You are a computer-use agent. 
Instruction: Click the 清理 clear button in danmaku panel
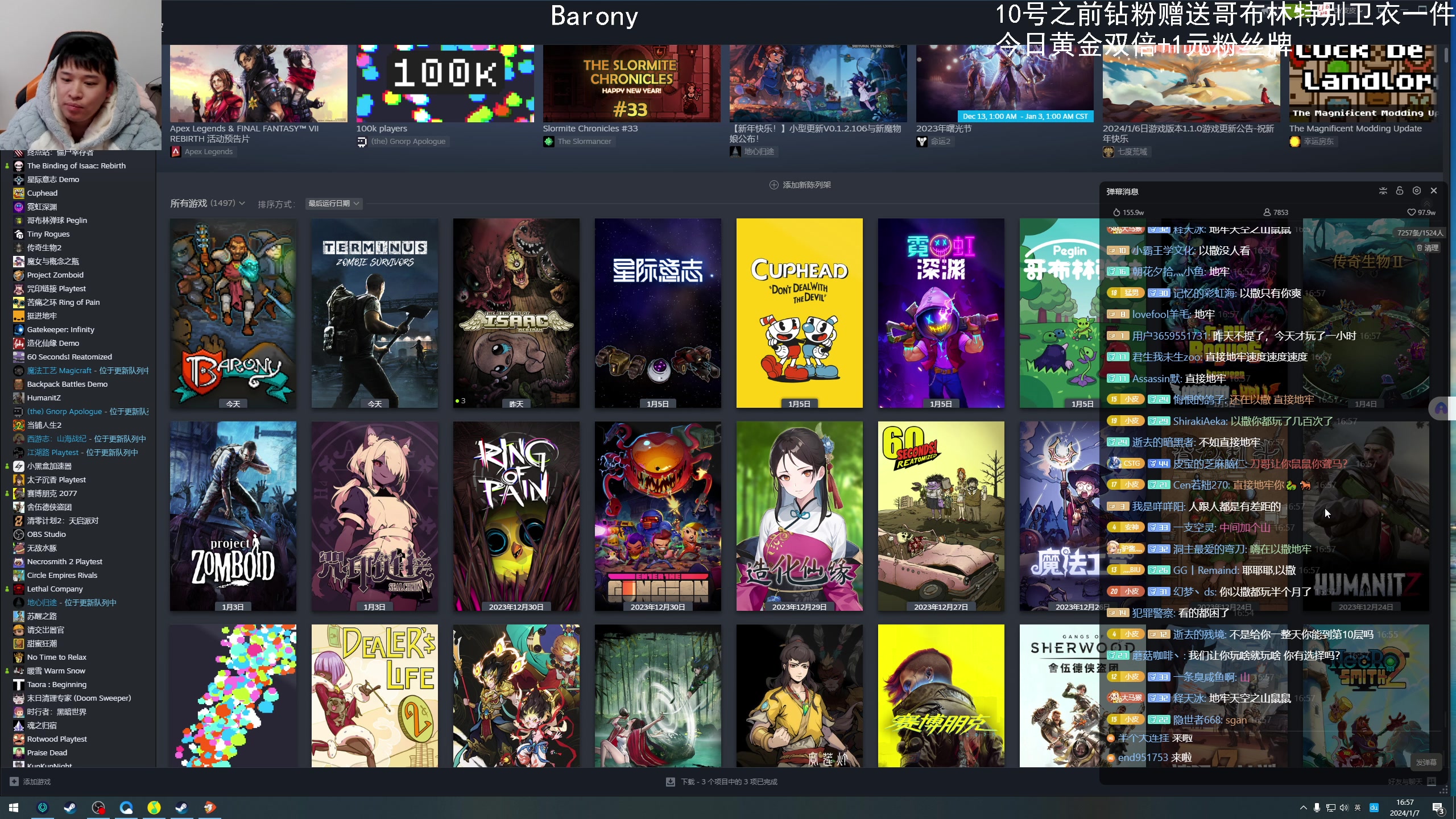click(x=1428, y=248)
